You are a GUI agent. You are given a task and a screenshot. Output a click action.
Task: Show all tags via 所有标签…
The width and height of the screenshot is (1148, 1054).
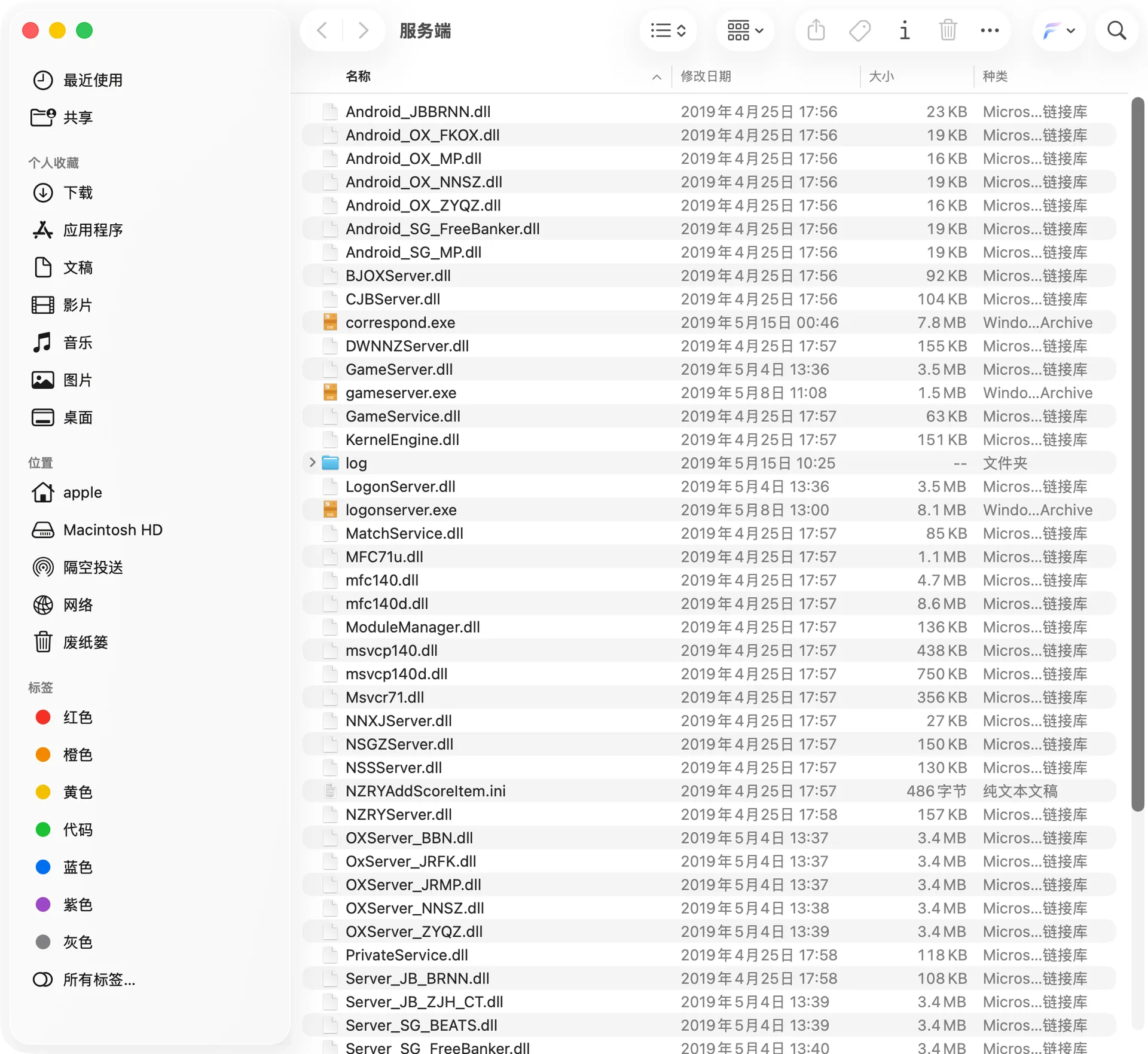pyautogui.click(x=84, y=980)
